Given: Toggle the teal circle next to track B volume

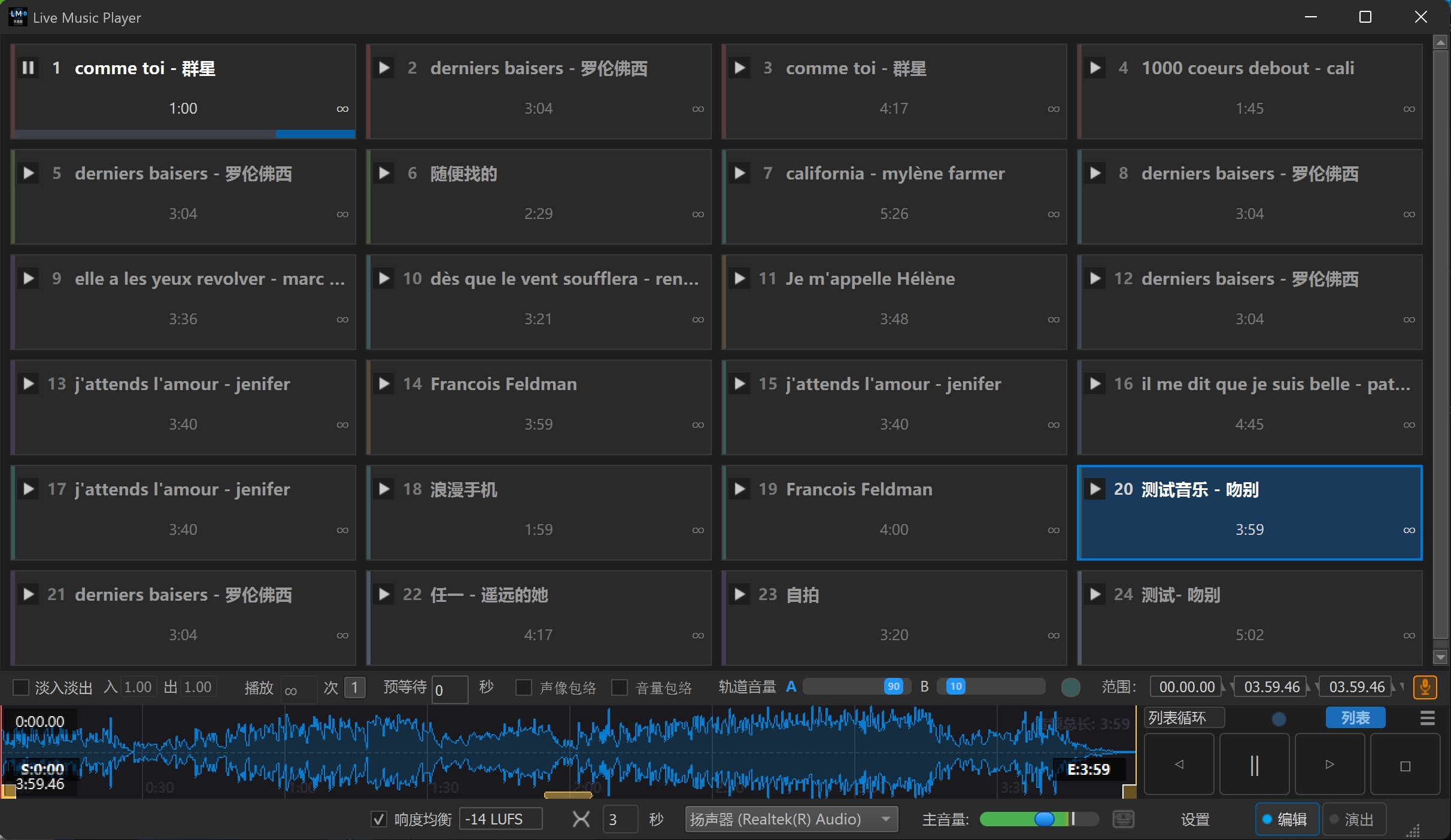Looking at the screenshot, I should (1070, 687).
